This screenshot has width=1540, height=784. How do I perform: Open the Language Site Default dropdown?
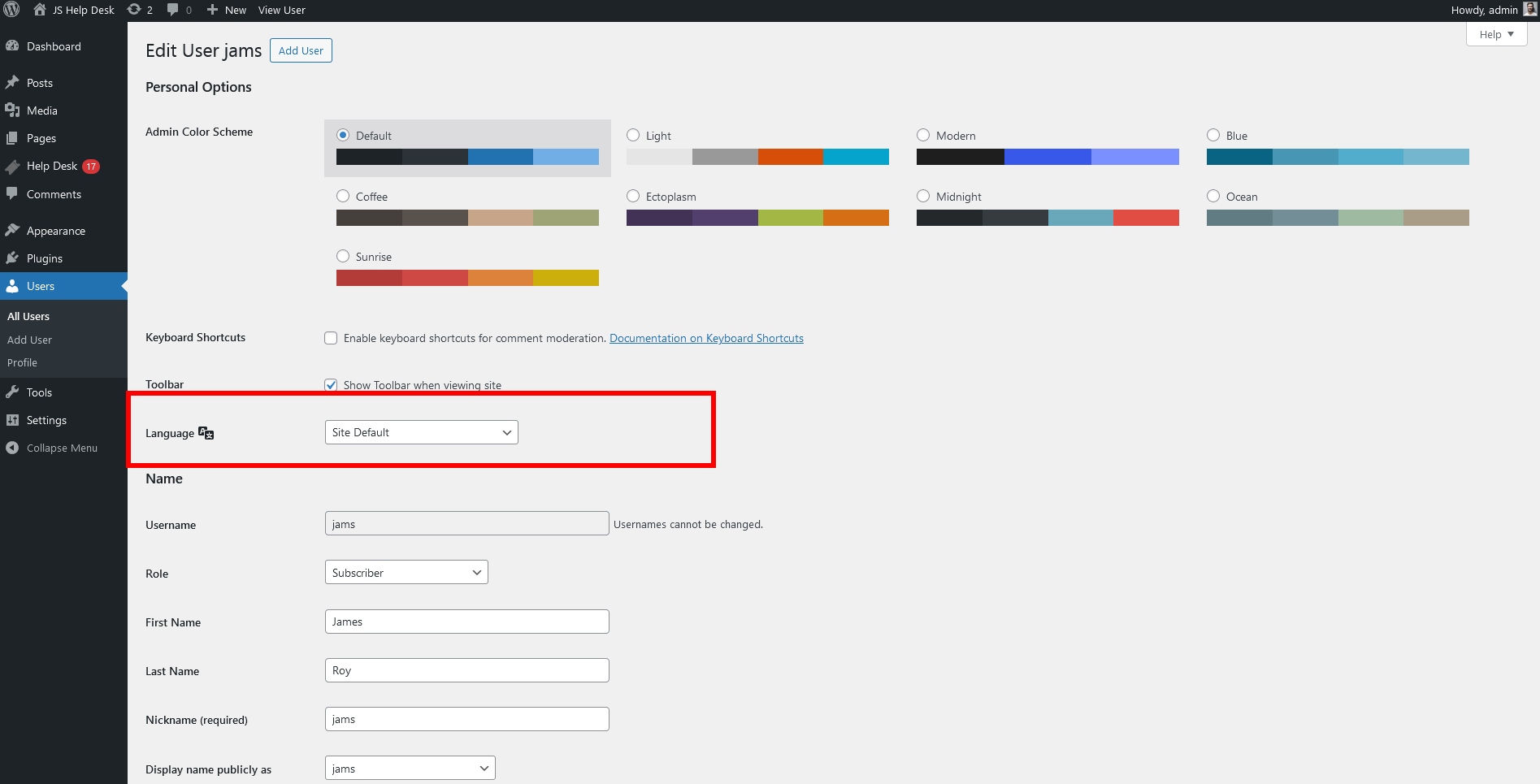[421, 432]
